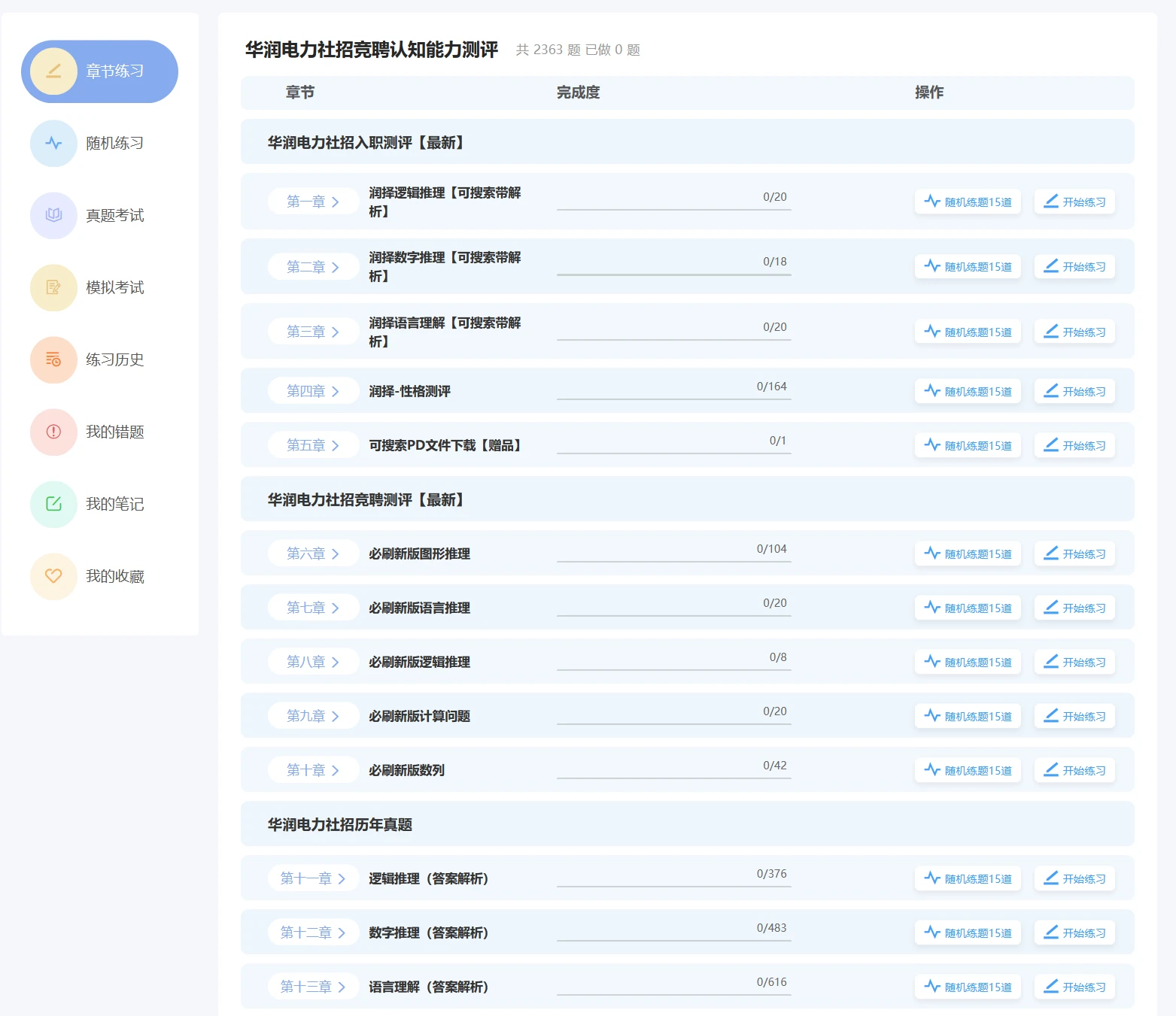Image resolution: width=1176 pixels, height=1016 pixels.
Task: Open the 章节练习 sidebar tab
Action: pos(99,71)
